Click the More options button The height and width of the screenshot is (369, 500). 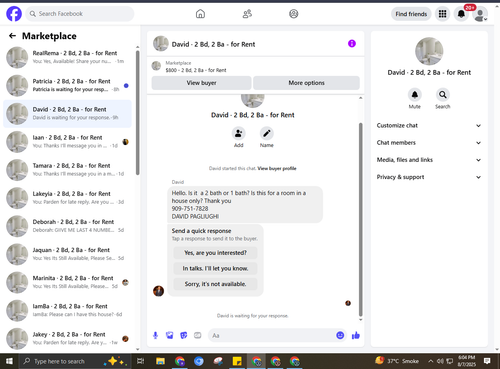click(306, 83)
